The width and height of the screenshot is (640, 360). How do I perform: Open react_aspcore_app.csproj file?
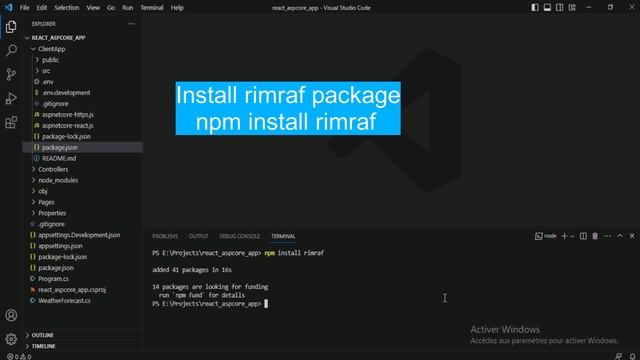pos(82,290)
